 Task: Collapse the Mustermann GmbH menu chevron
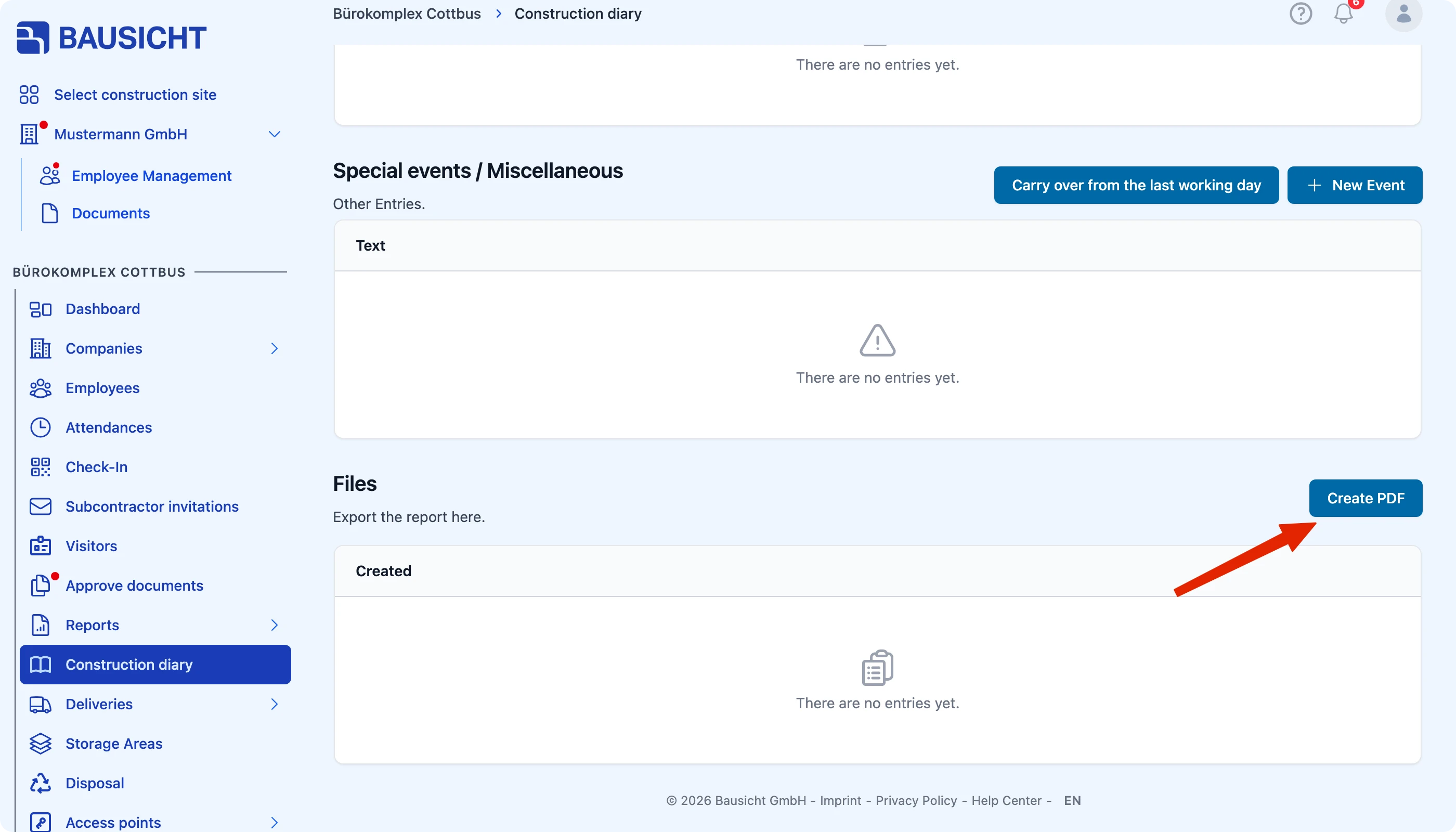tap(274, 134)
